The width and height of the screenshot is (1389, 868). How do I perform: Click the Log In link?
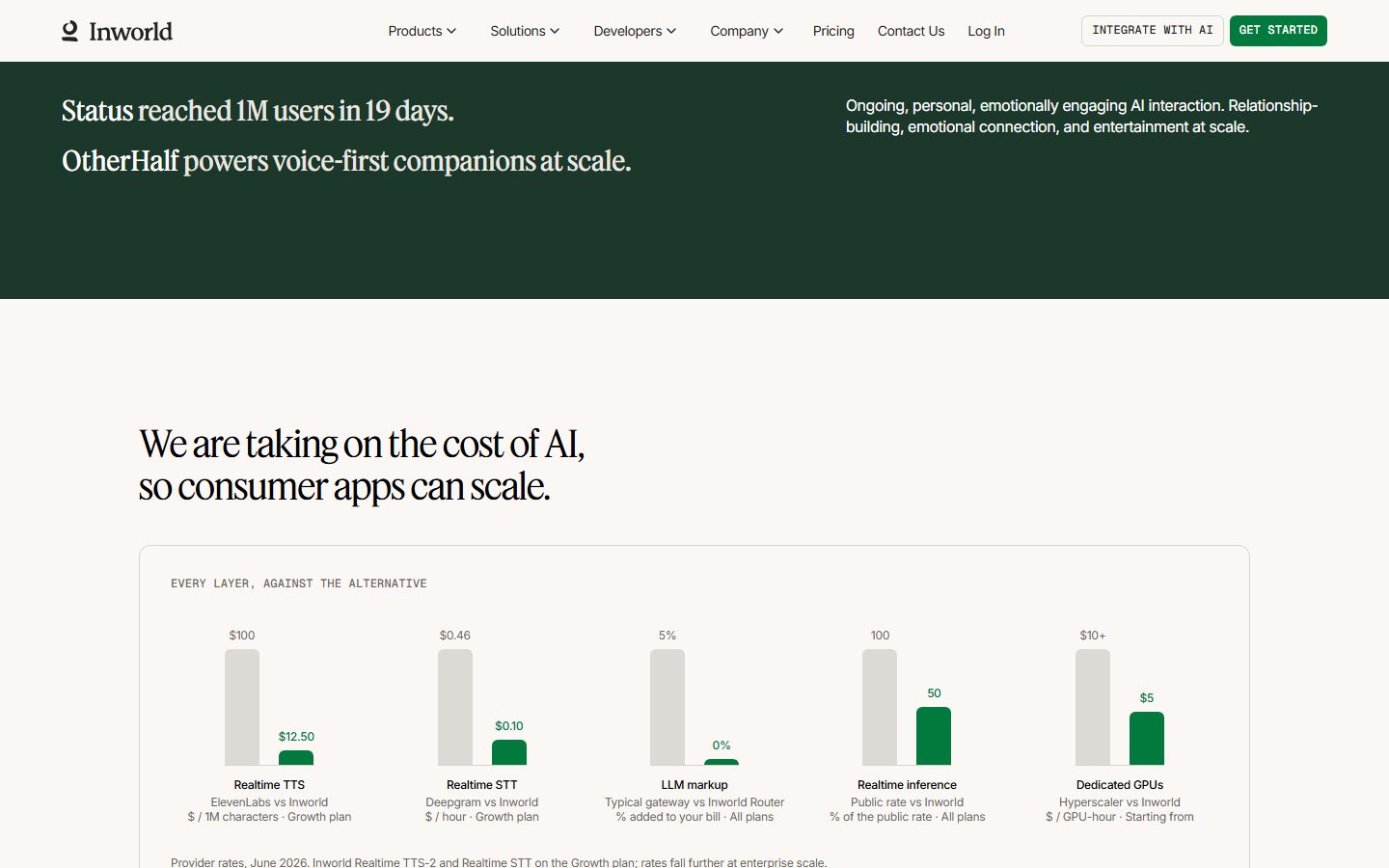986,31
